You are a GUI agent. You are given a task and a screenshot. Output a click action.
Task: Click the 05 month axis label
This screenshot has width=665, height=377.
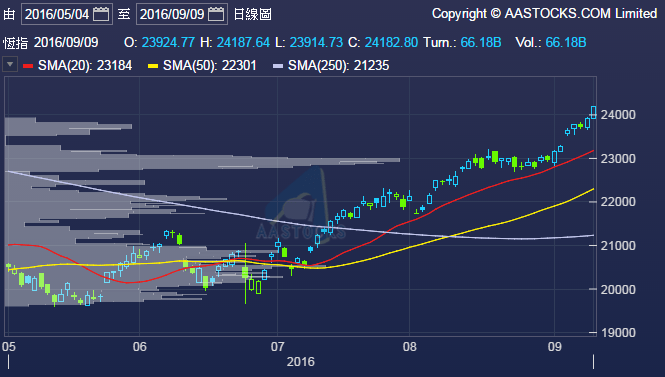click(x=9, y=346)
